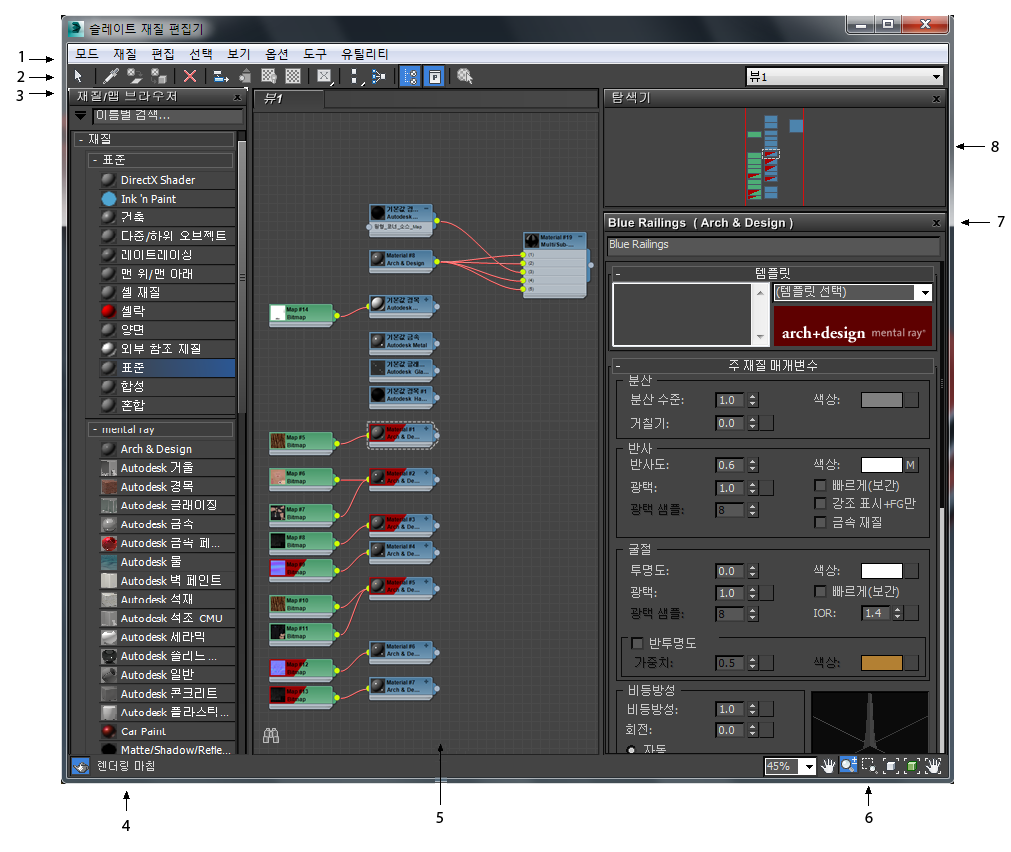This screenshot has width=1011, height=852.
Task: Click the binoculars search icon in view
Action: (x=271, y=736)
